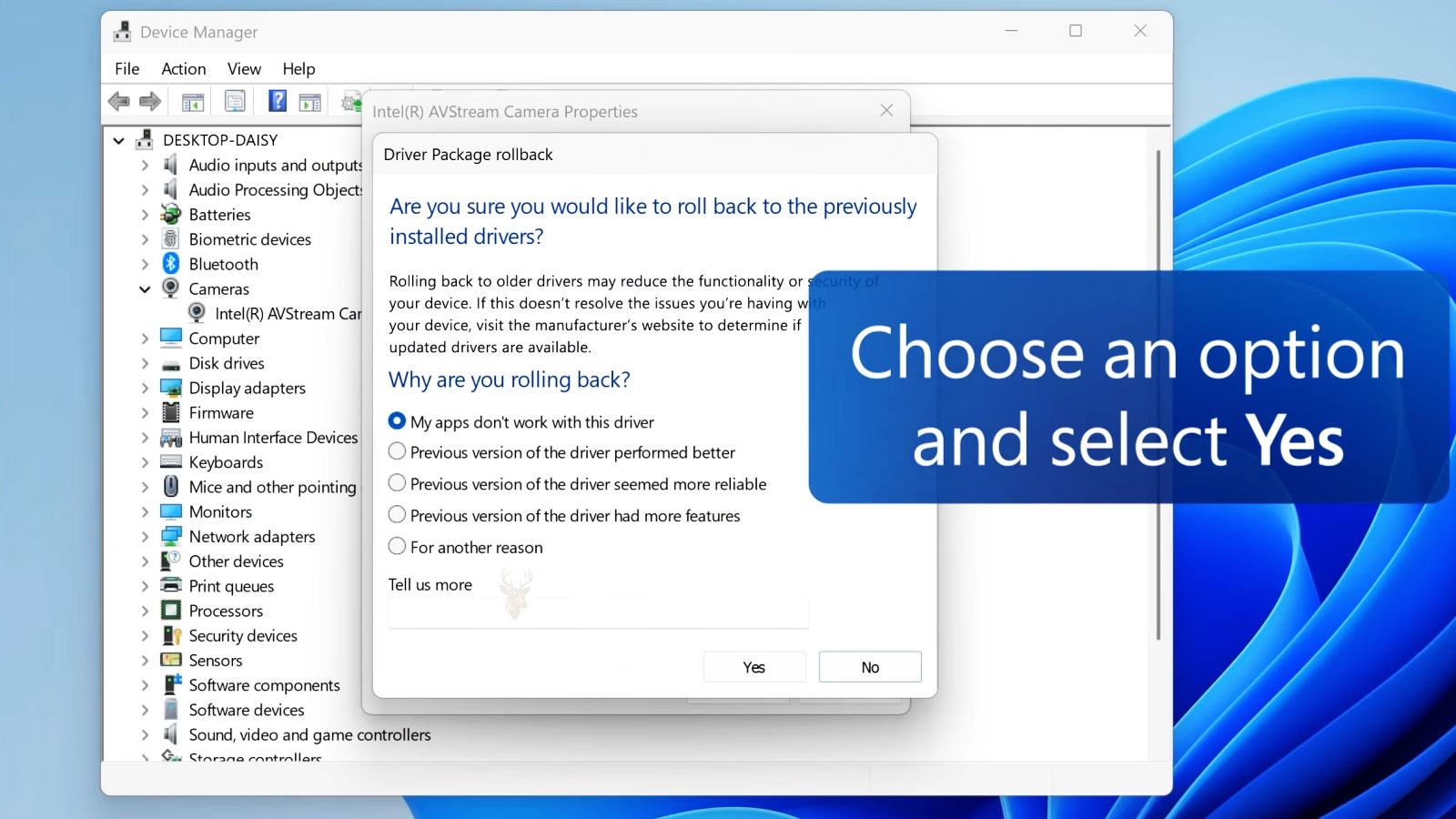Click the Audio inputs and outputs speaker icon

pos(170,165)
